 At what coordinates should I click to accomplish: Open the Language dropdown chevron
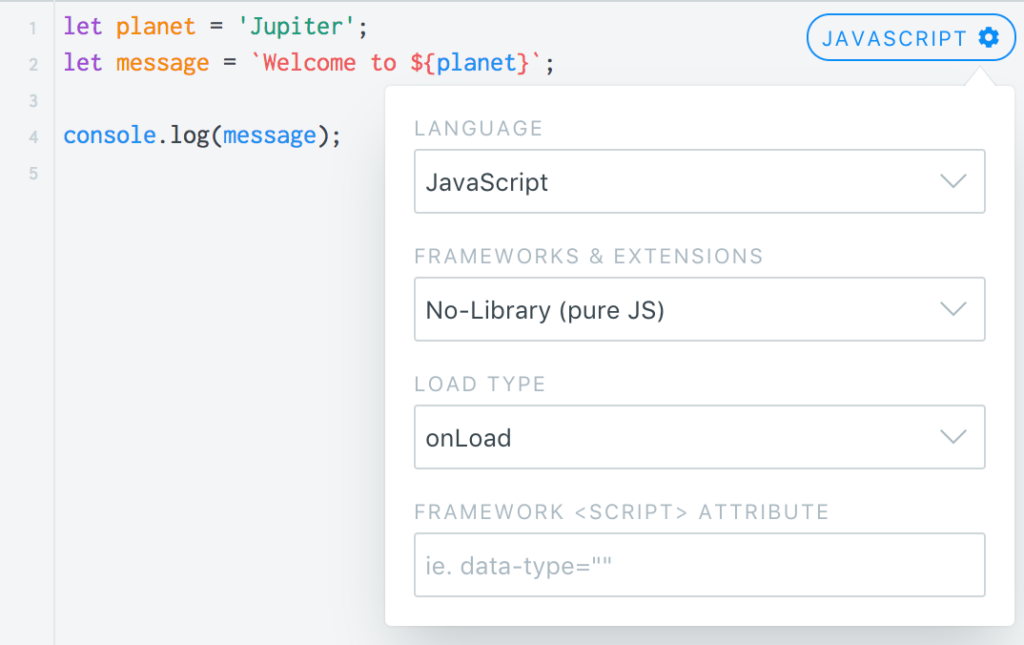click(x=953, y=181)
